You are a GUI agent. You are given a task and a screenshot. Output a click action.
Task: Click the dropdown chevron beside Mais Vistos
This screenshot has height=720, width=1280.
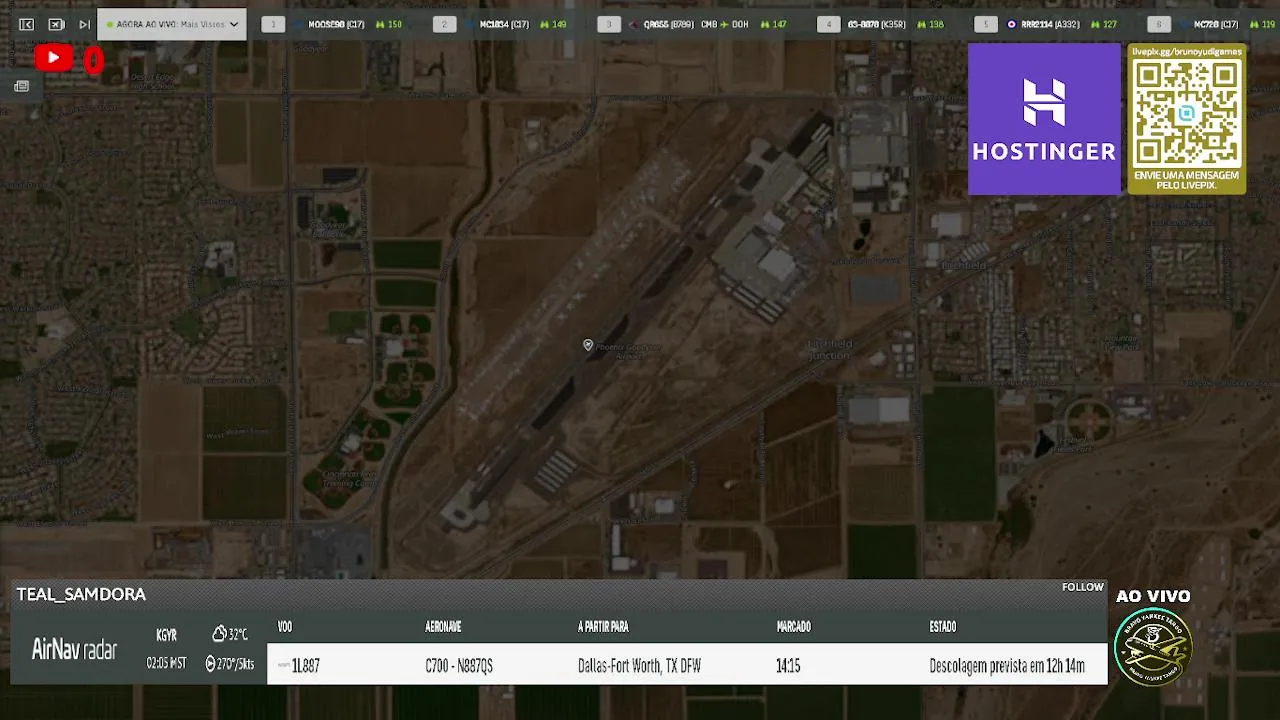[234, 24]
